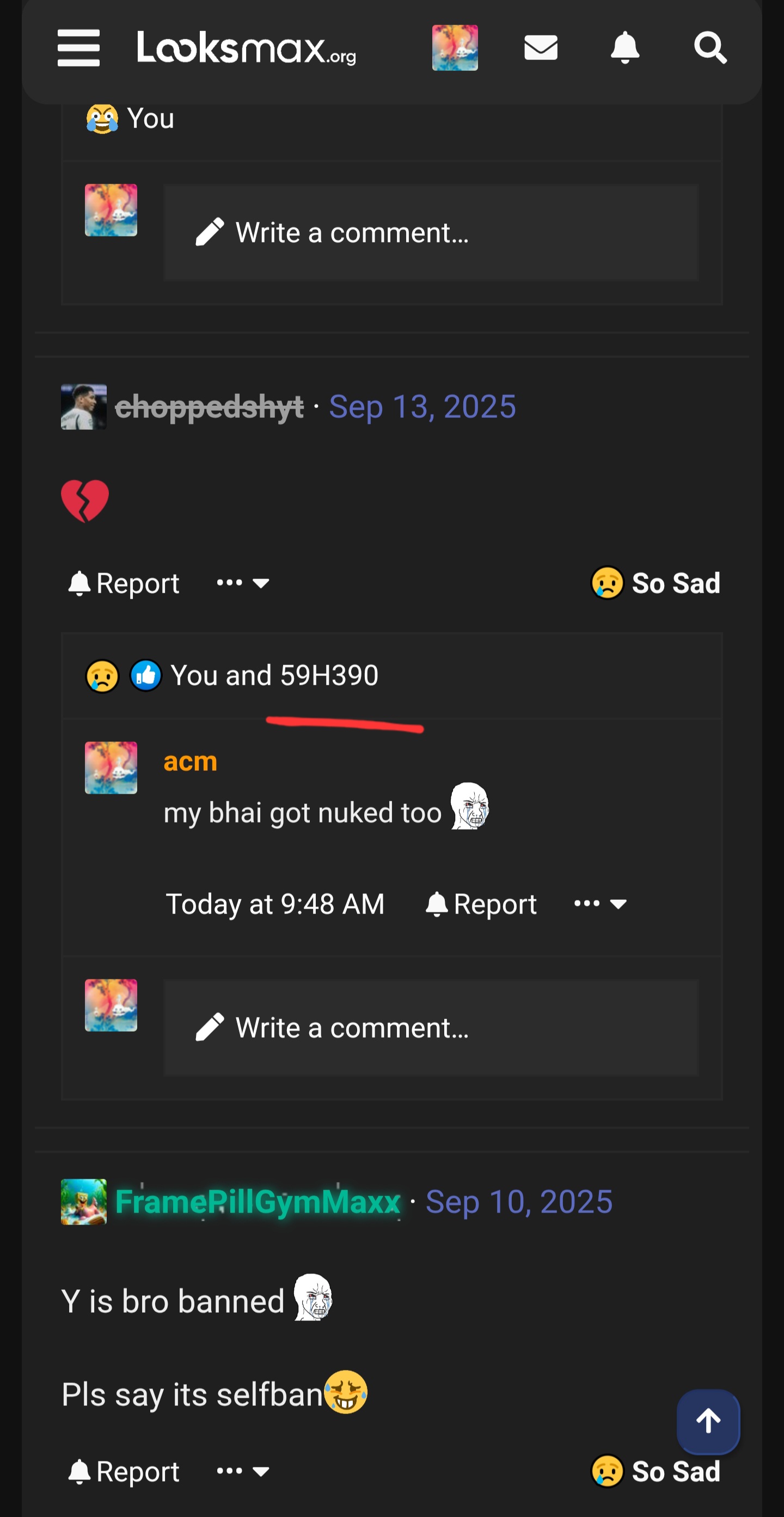Expand more options on FramePillGymMaxx's post
The image size is (784, 1517).
point(242,1471)
